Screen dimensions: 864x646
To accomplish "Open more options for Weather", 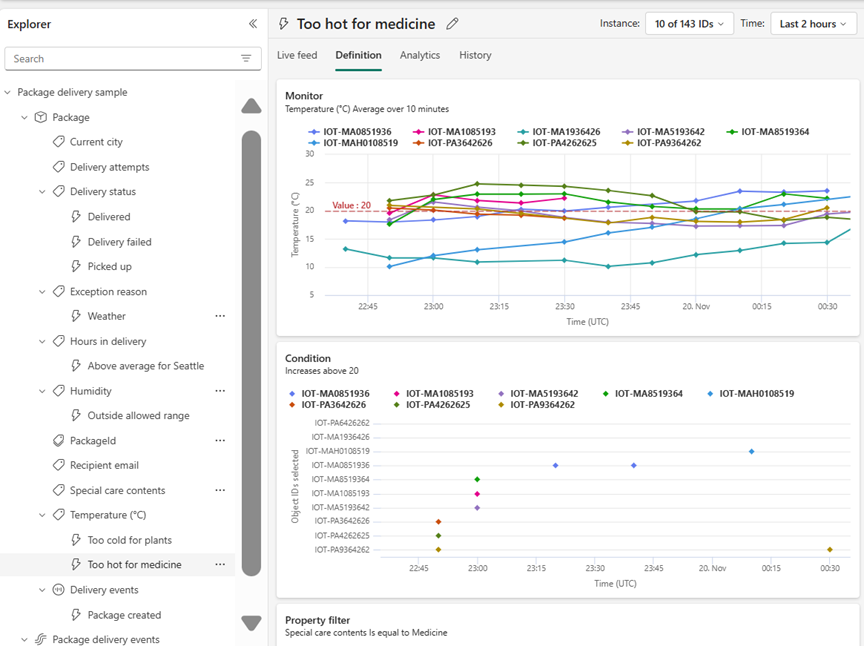I will (220, 316).
